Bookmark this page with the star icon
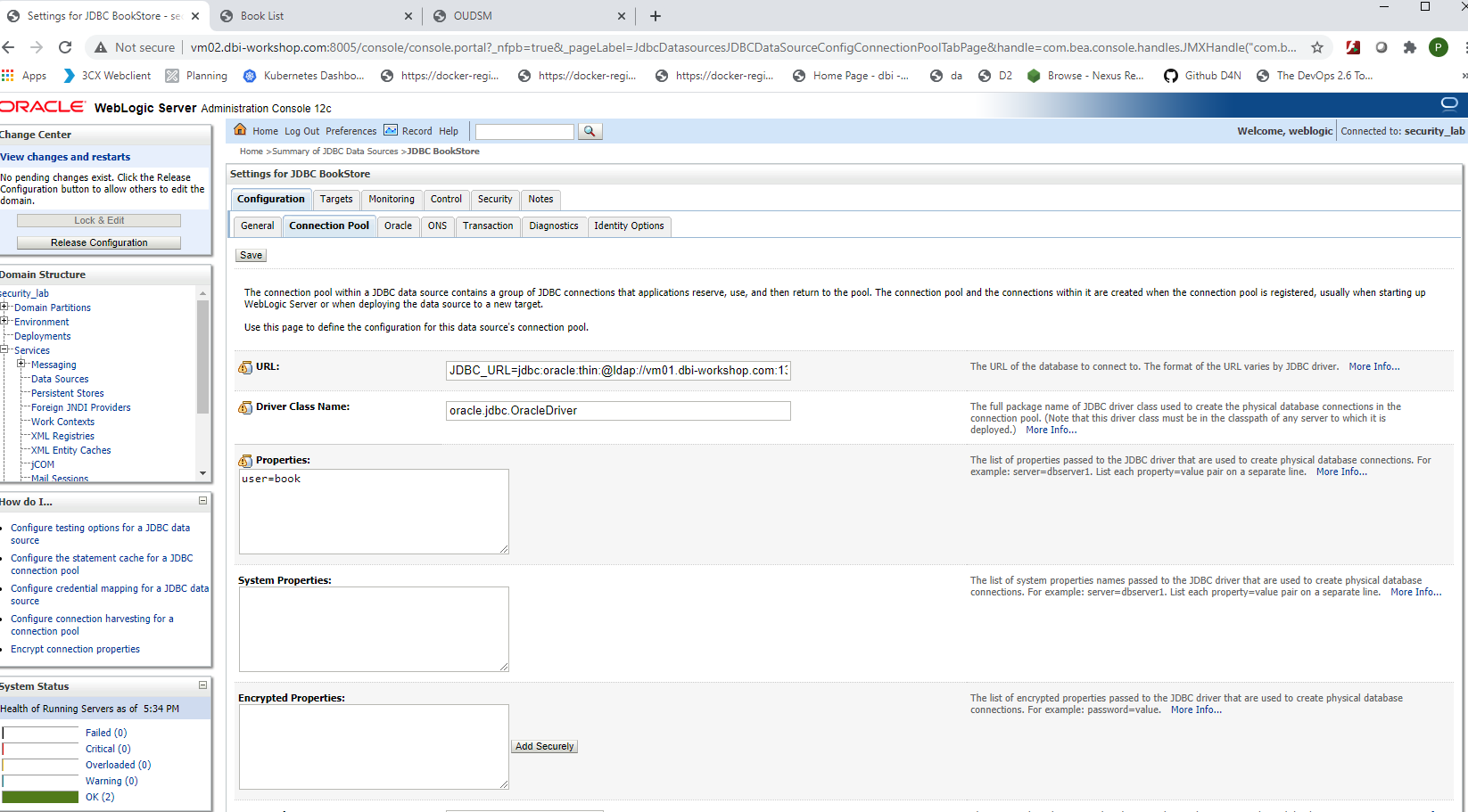 (x=1317, y=47)
